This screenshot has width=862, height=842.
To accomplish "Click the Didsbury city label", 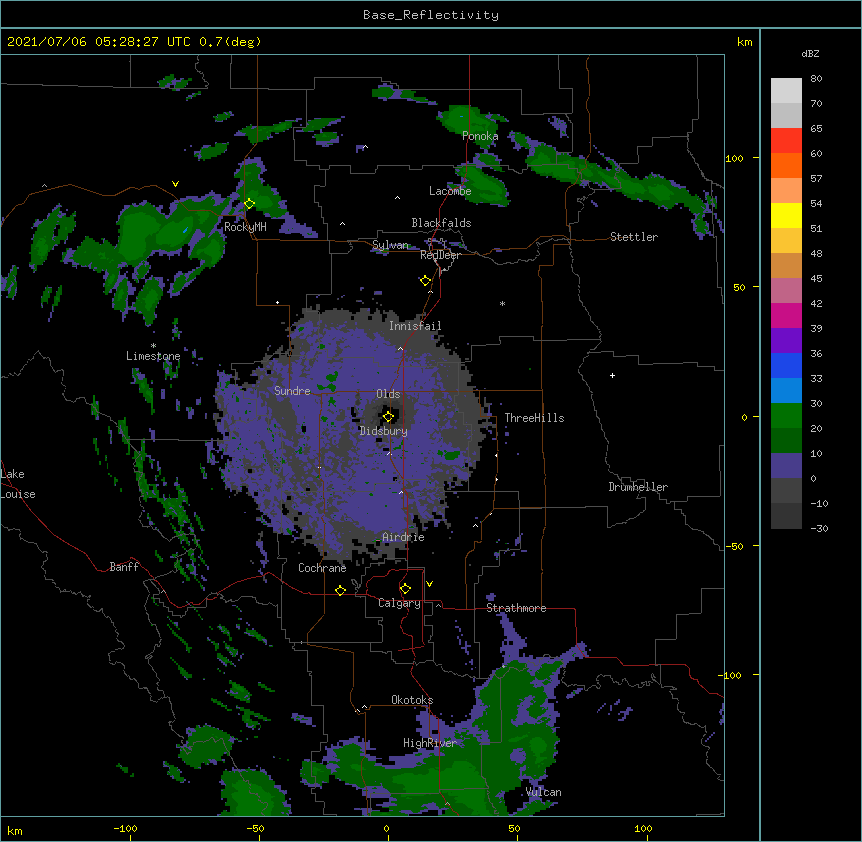I will (384, 431).
